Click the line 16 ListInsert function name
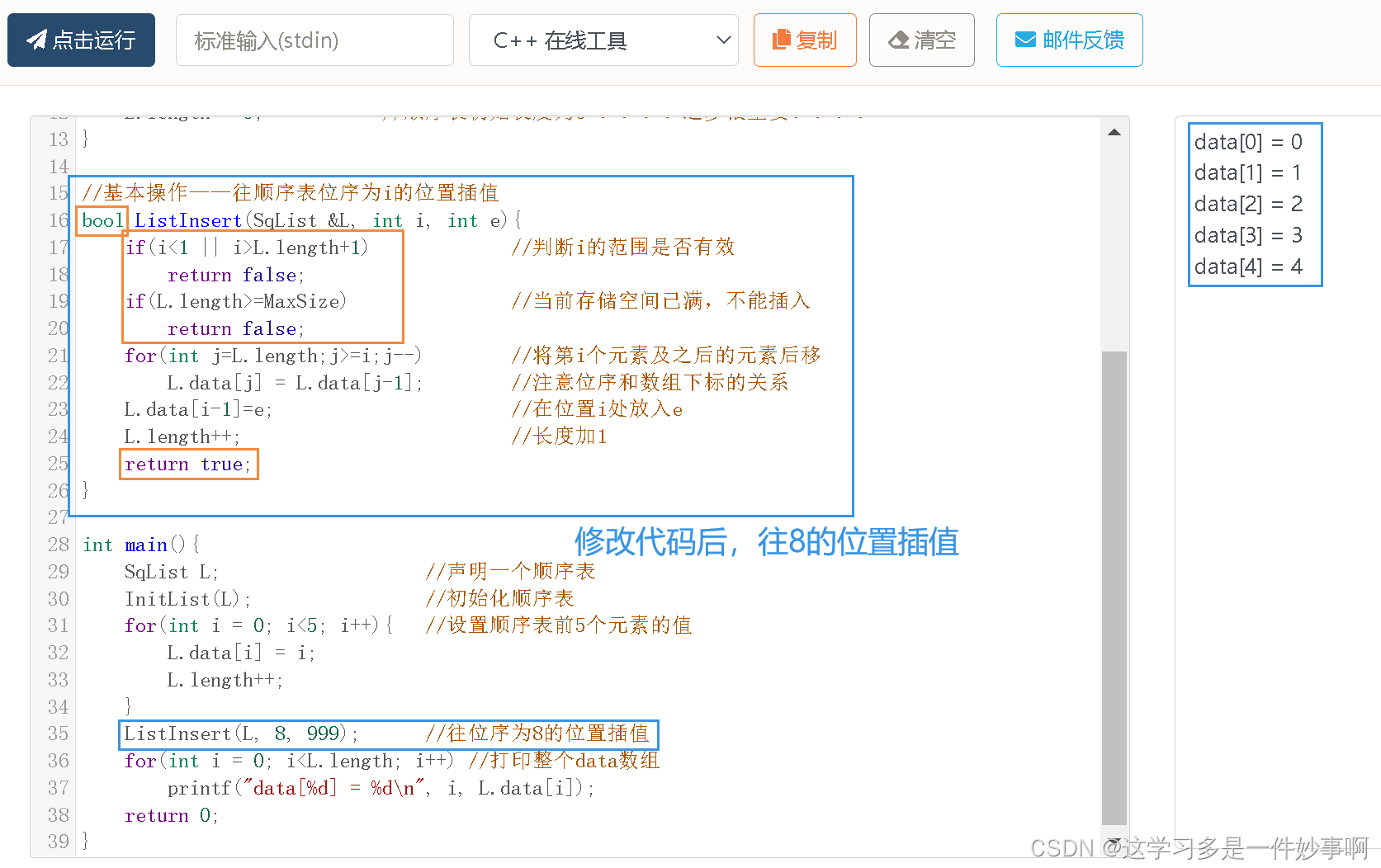This screenshot has width=1381, height=868. [188, 220]
